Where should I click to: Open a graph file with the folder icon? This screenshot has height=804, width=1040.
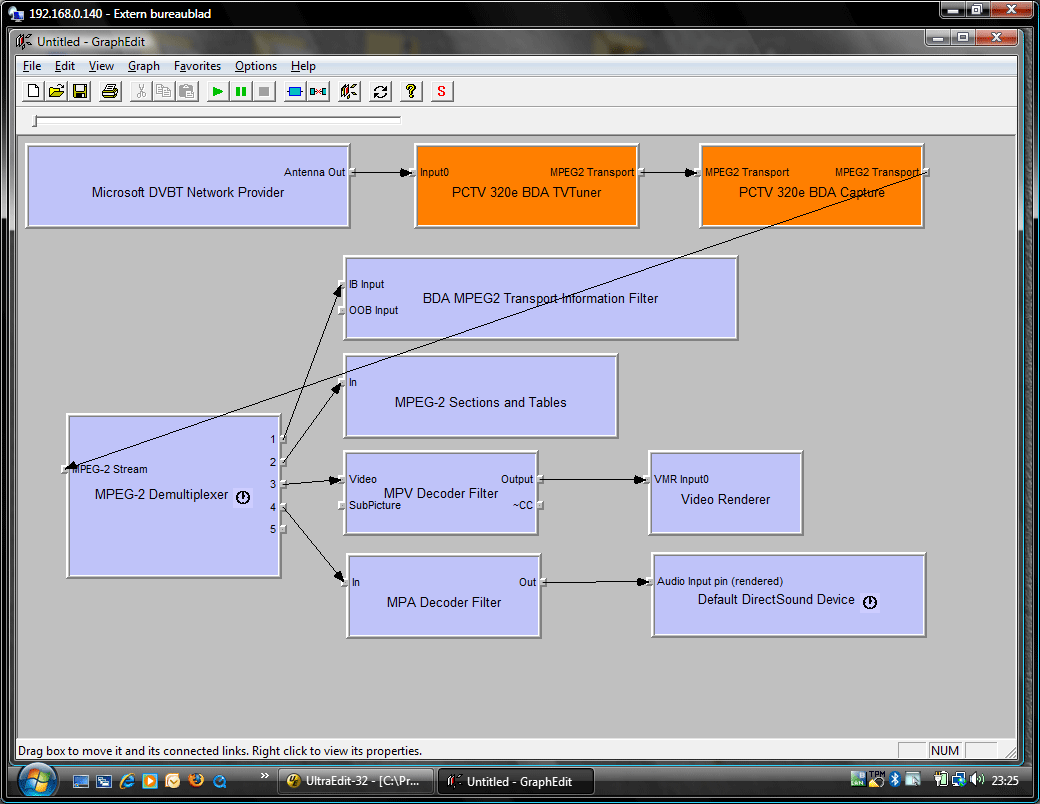pyautogui.click(x=56, y=92)
